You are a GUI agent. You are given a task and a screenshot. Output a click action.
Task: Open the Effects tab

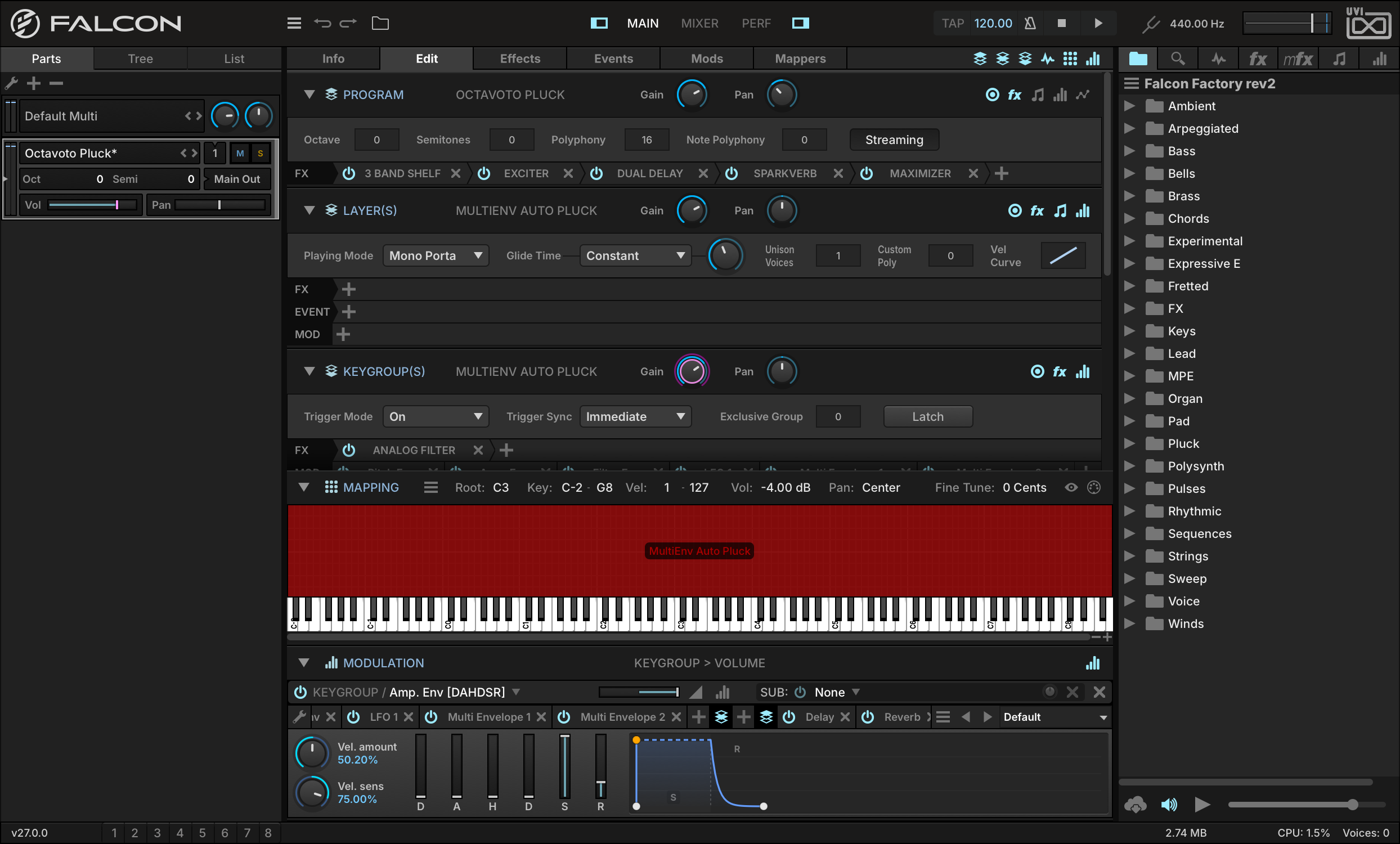point(520,59)
